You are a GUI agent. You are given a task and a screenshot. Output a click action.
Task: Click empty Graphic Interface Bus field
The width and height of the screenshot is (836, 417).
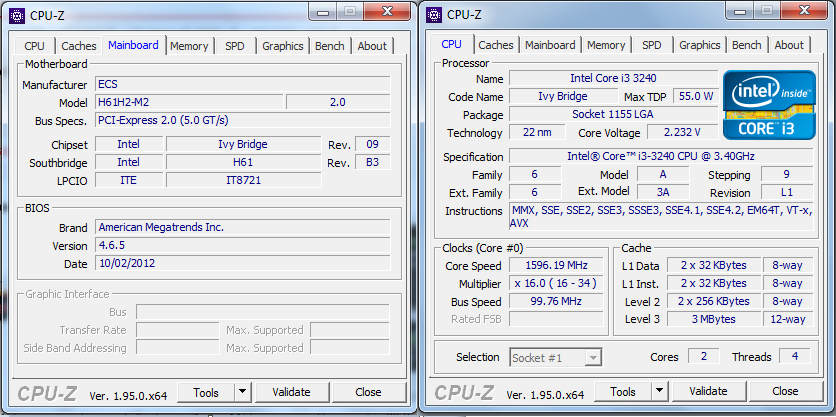tap(262, 312)
